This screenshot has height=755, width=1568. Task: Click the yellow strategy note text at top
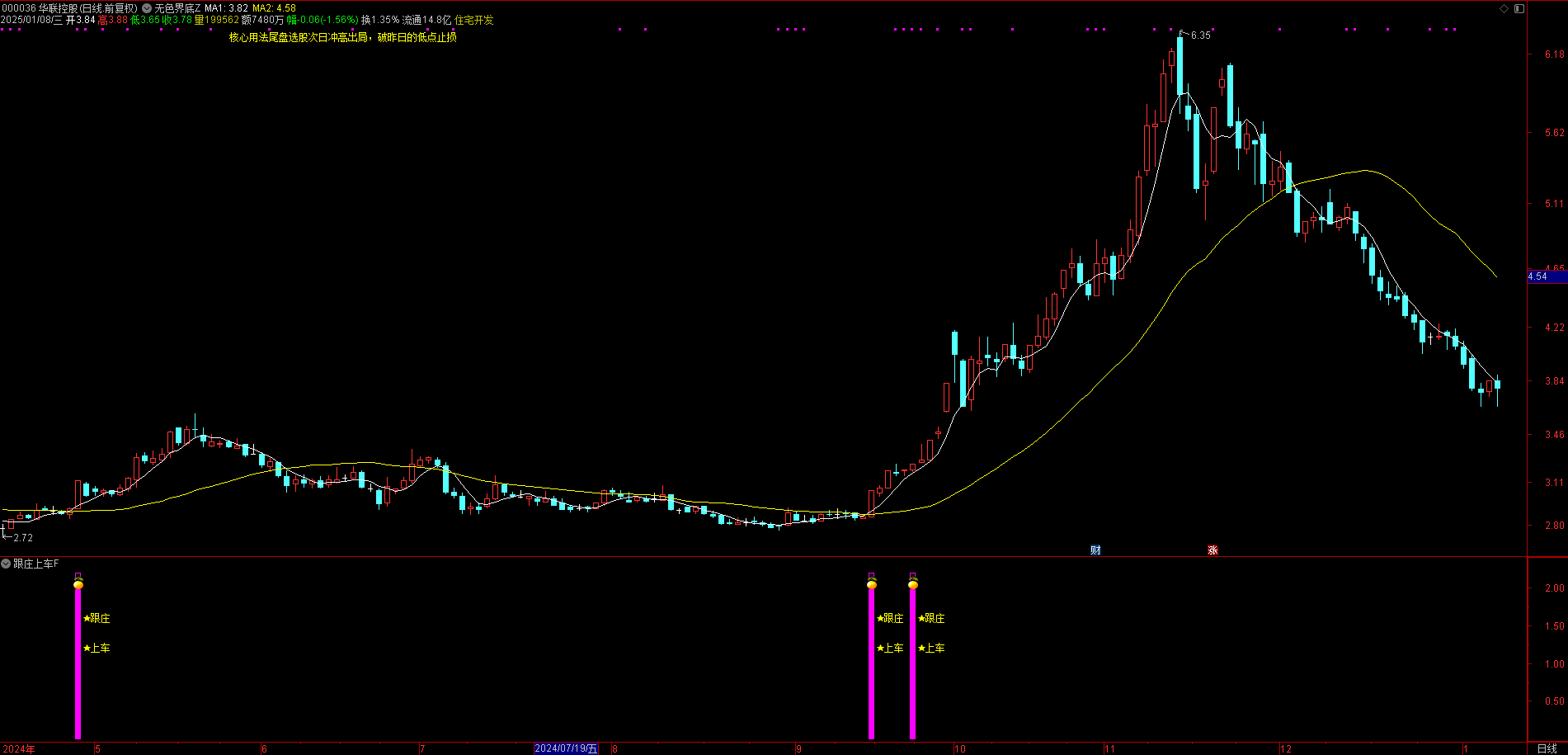click(x=343, y=37)
